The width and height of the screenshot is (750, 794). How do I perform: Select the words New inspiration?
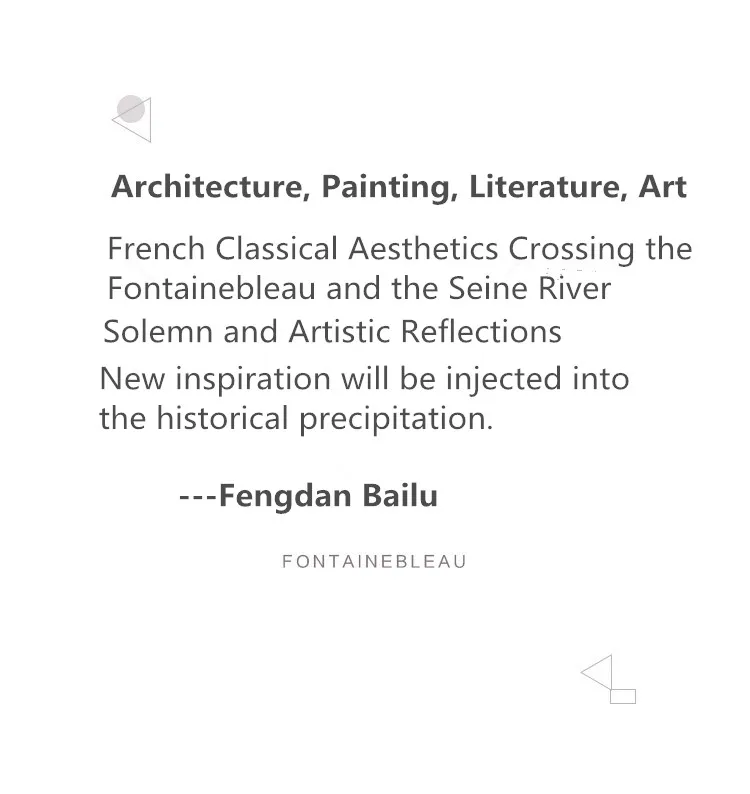pos(215,379)
